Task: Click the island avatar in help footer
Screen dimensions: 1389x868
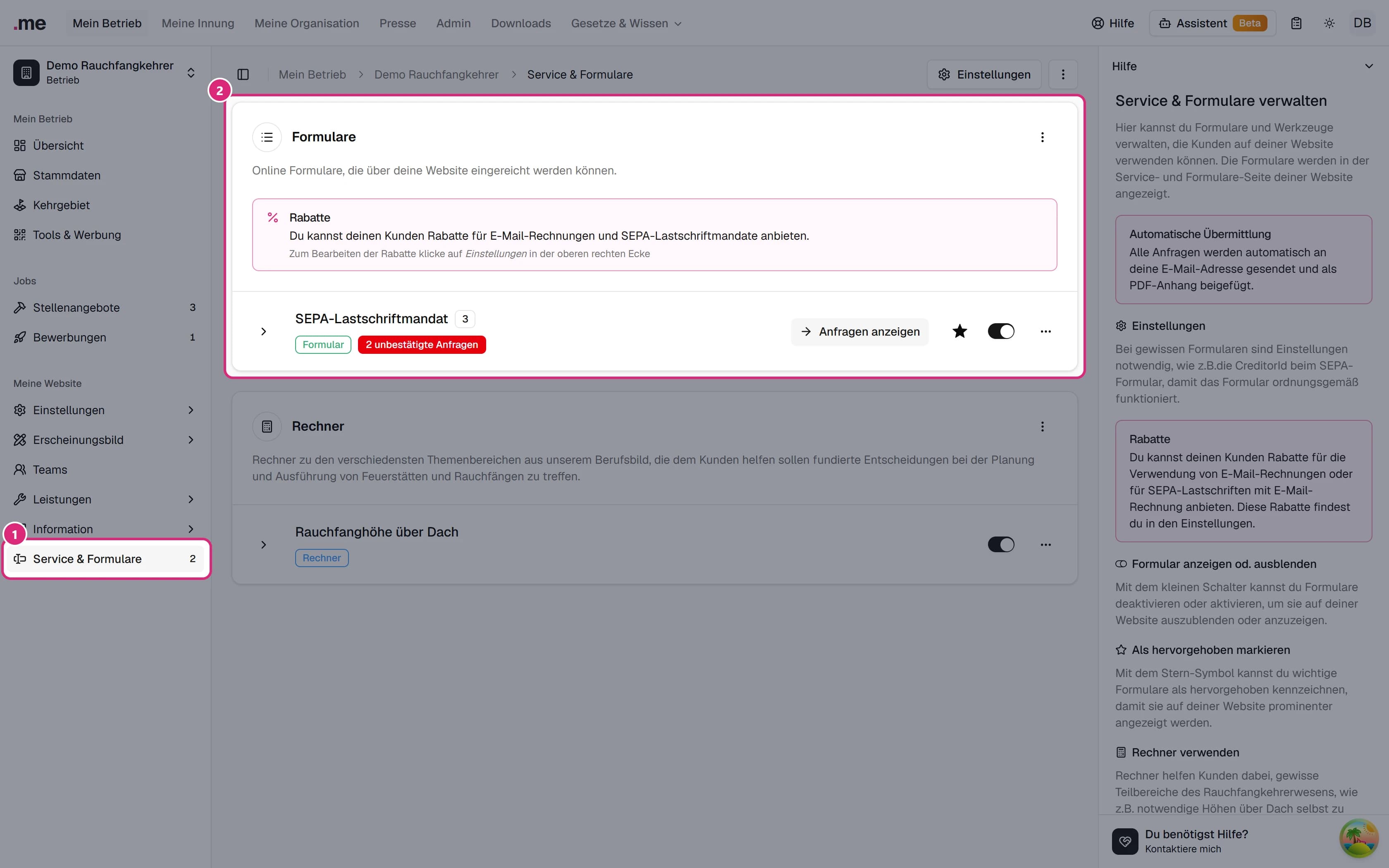Action: (x=1358, y=839)
